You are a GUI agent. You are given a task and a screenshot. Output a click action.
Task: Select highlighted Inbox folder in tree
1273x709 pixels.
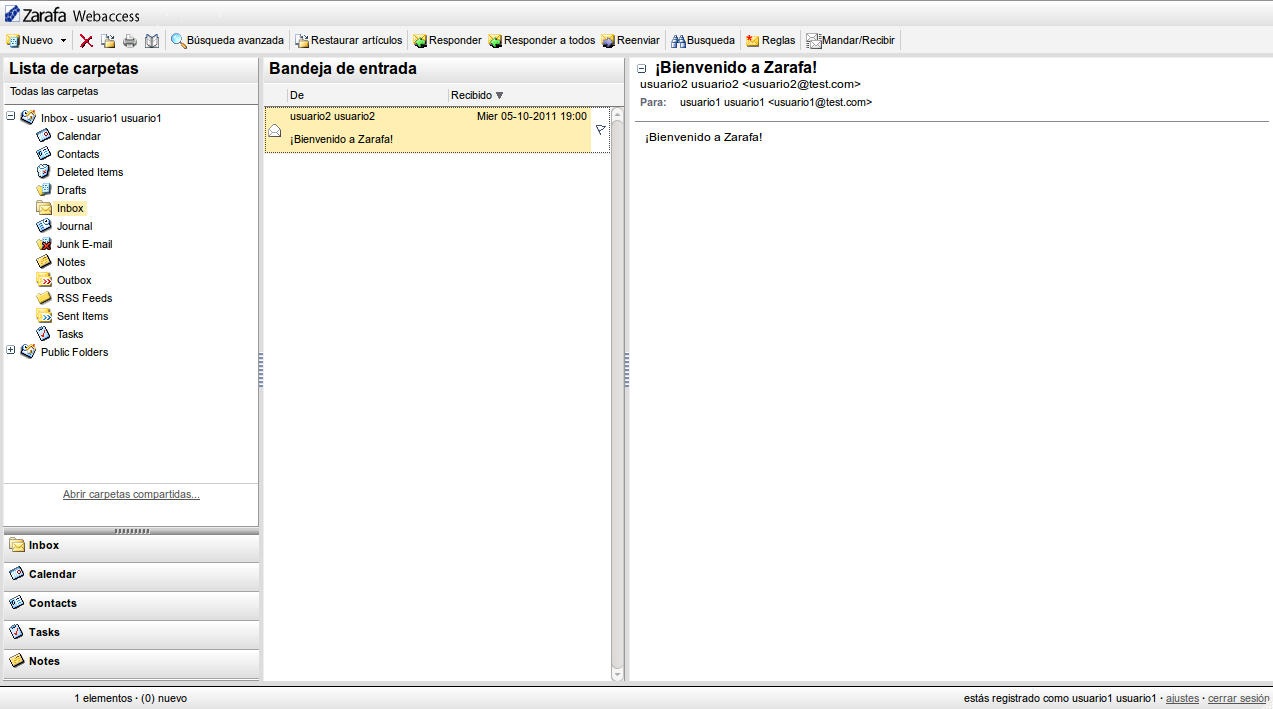(x=70, y=208)
